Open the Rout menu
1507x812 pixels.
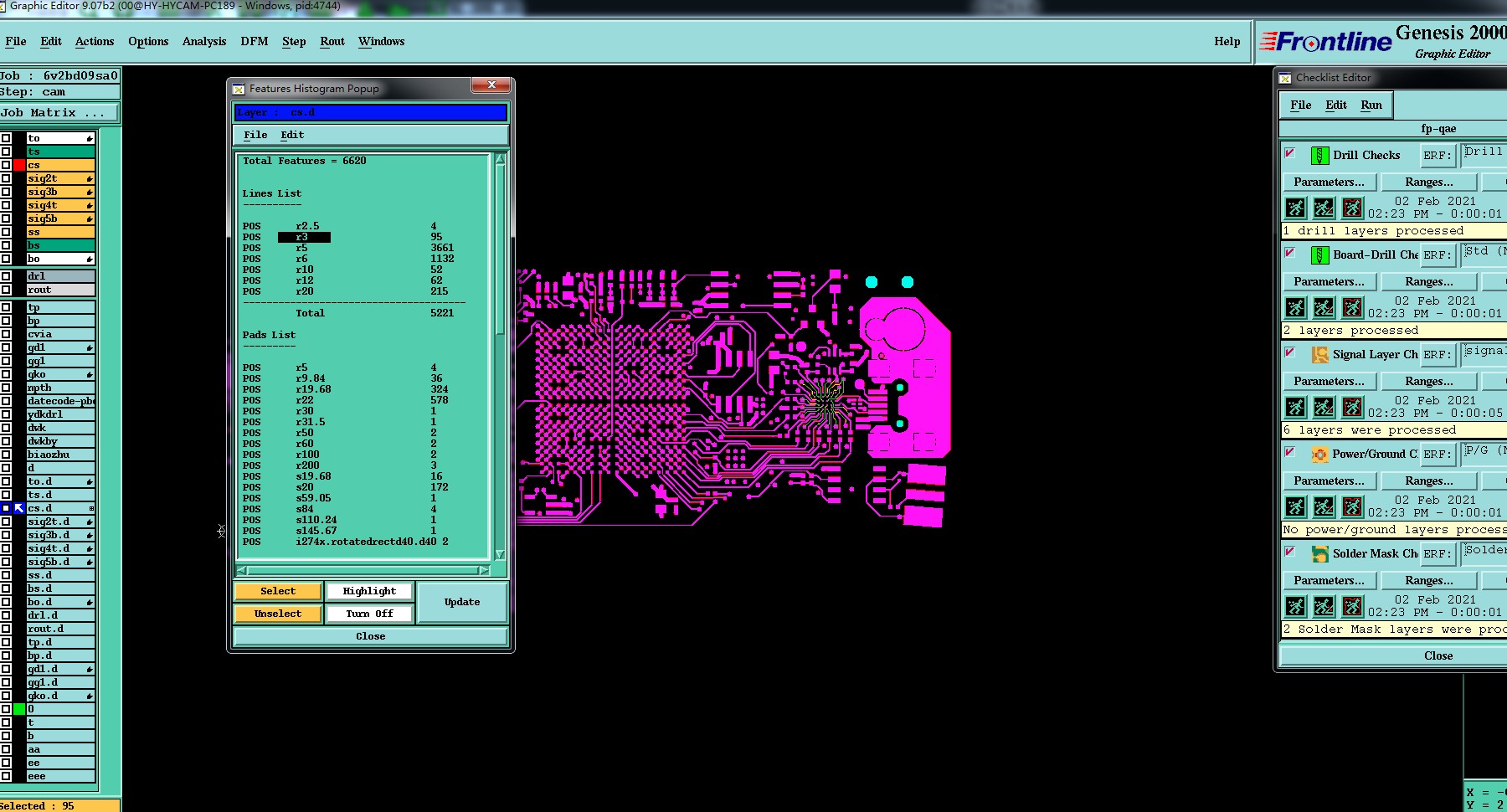tap(332, 41)
